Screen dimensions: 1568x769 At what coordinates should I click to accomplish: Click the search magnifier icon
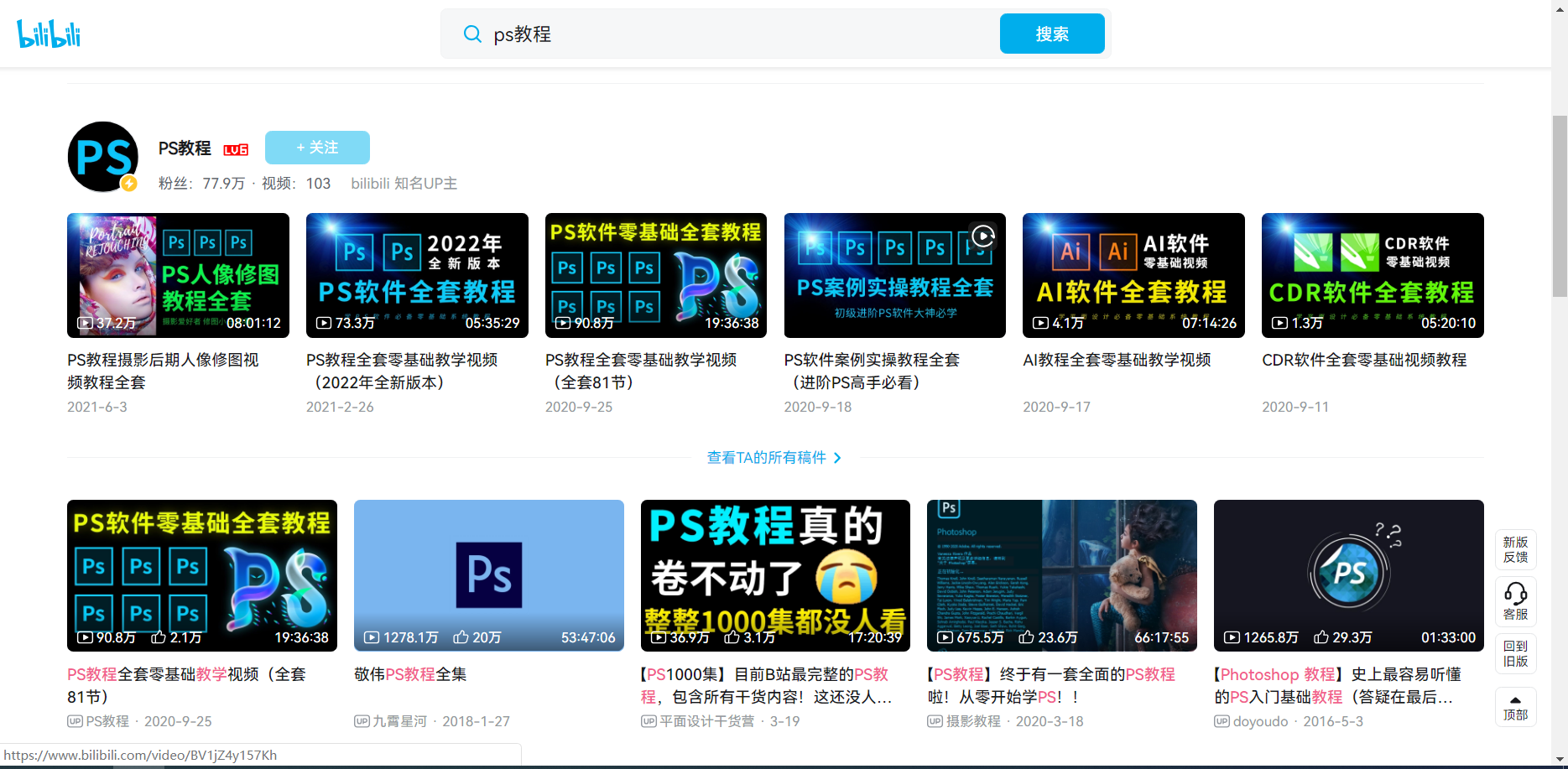(x=472, y=34)
